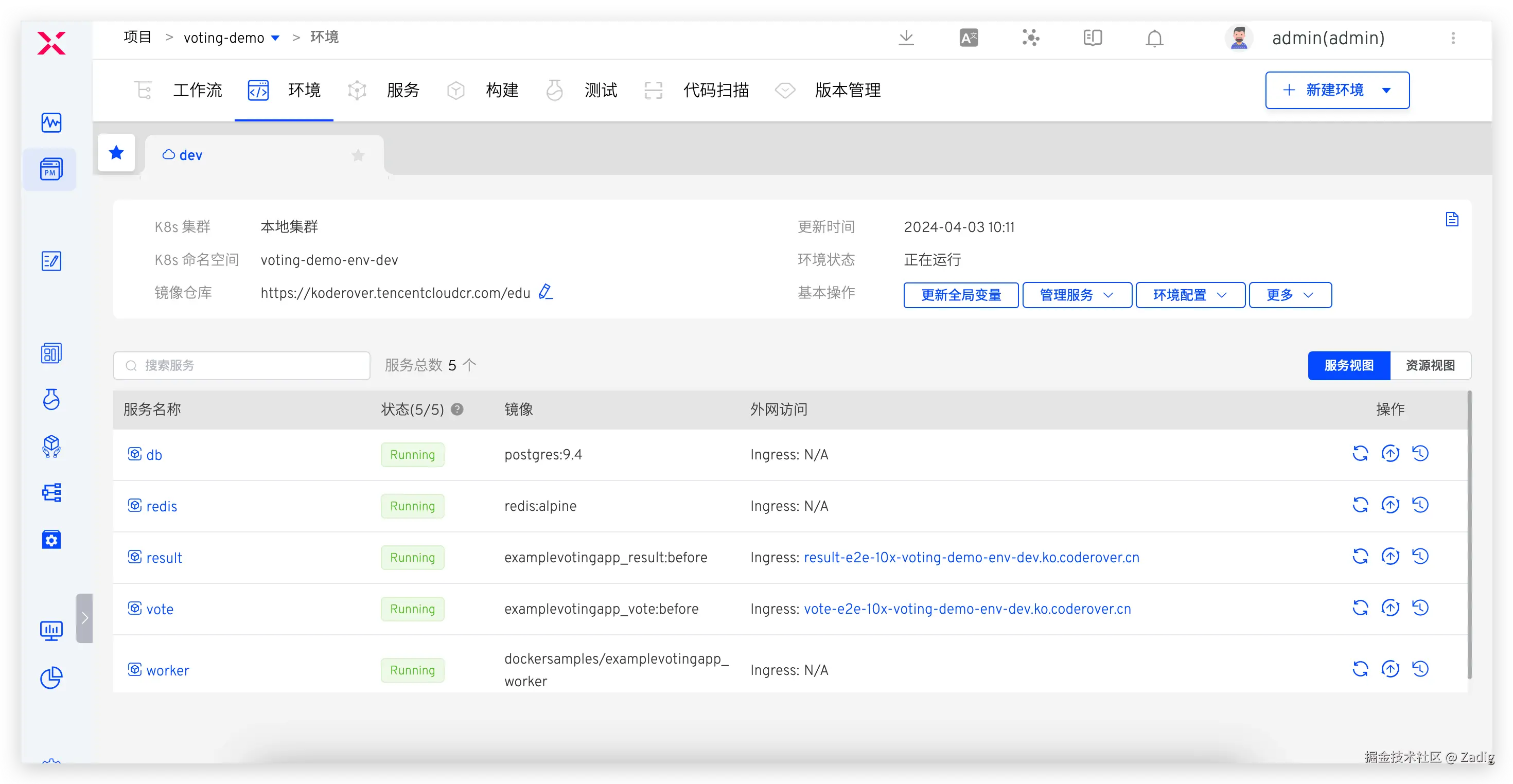This screenshot has width=1513, height=784.
Task: Click the language translate icon
Action: coord(969,38)
